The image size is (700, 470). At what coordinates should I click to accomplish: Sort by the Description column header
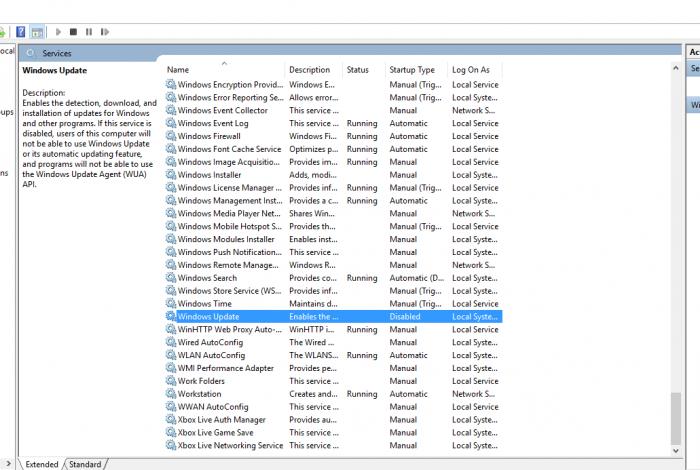click(314, 70)
